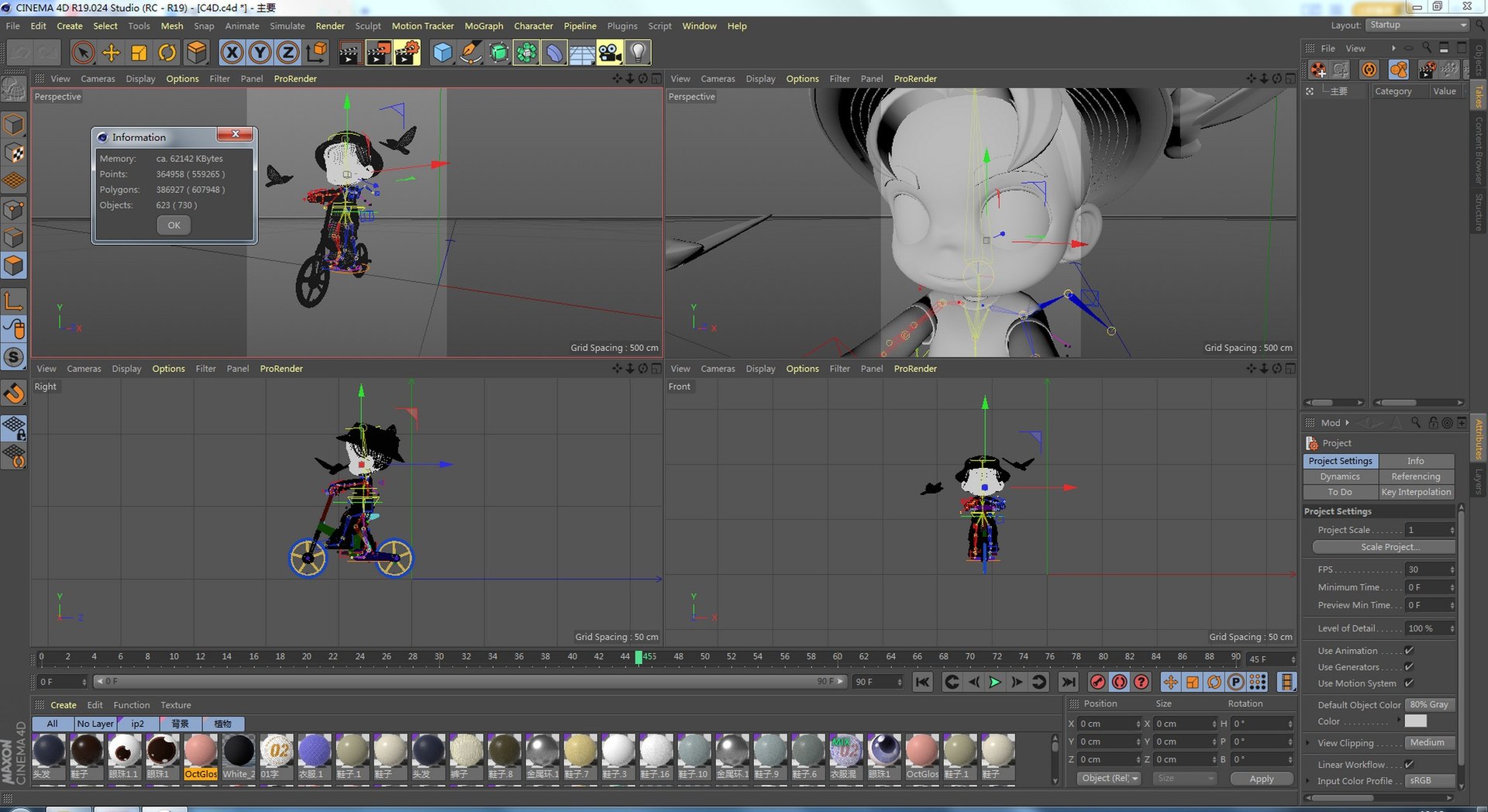Toggle Y axis lock icon
The width and height of the screenshot is (1488, 812).
pos(260,53)
